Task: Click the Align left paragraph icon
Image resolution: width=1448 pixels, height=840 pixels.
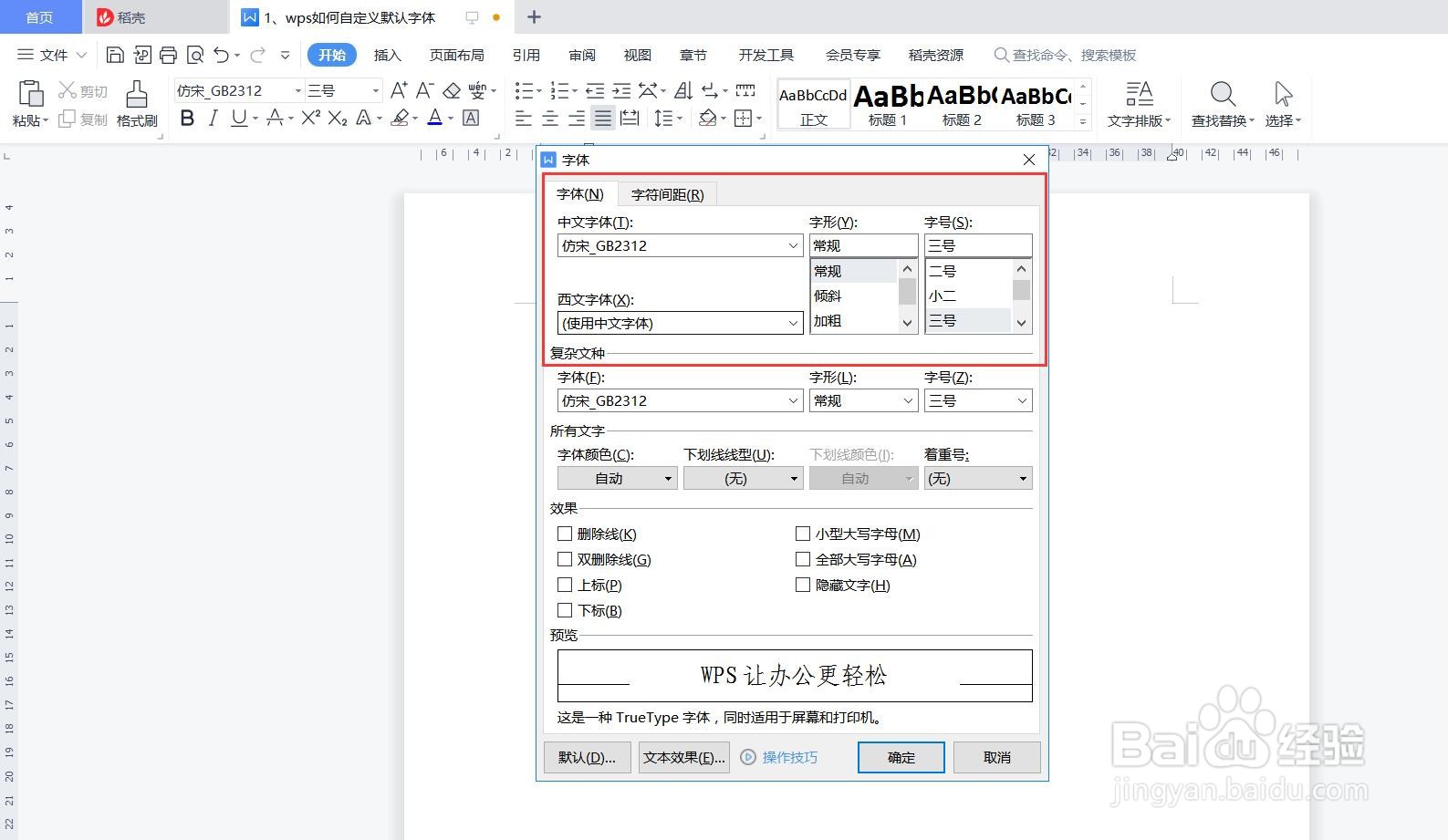Action: [524, 118]
